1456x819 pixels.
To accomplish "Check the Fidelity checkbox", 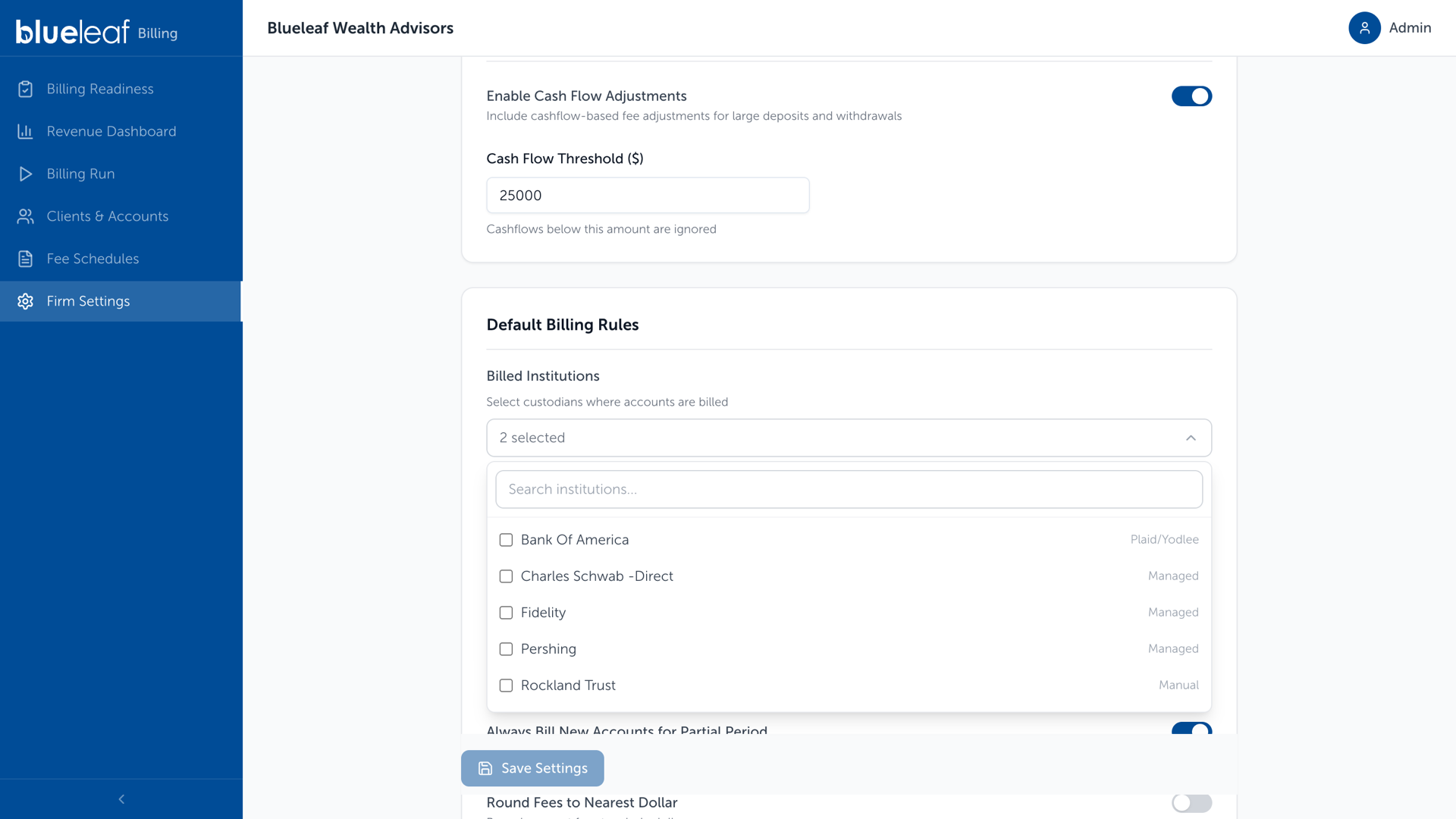I will [506, 613].
